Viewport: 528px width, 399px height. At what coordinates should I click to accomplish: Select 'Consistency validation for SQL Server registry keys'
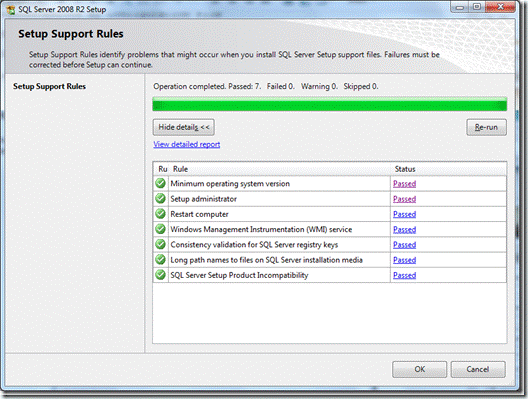tap(254, 245)
